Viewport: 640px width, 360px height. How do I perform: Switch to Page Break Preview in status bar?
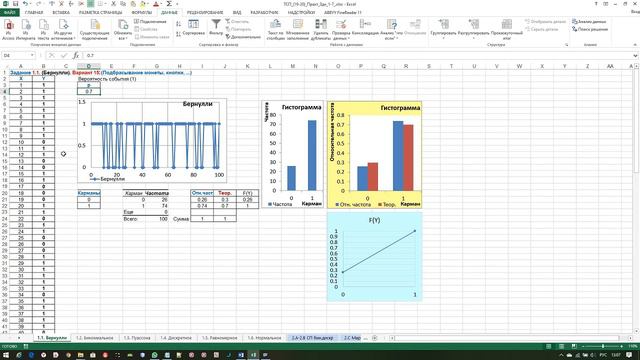pos(574,346)
